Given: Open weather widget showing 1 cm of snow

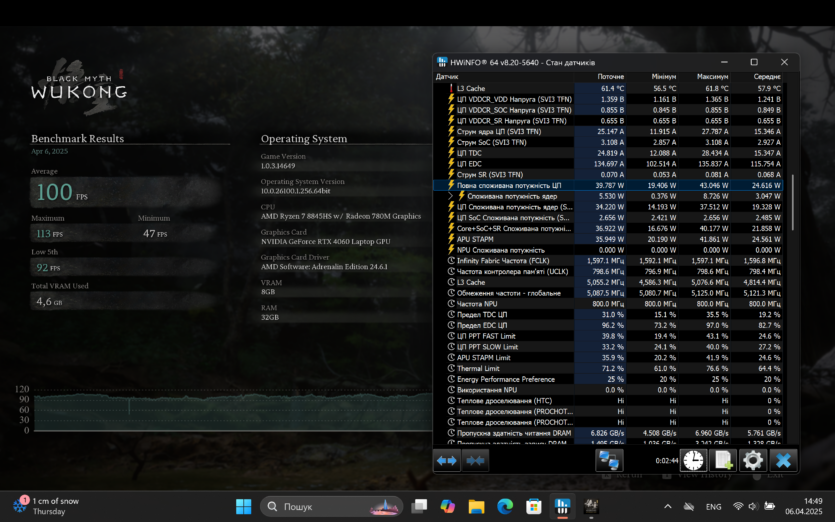Looking at the screenshot, I should 46,506.
